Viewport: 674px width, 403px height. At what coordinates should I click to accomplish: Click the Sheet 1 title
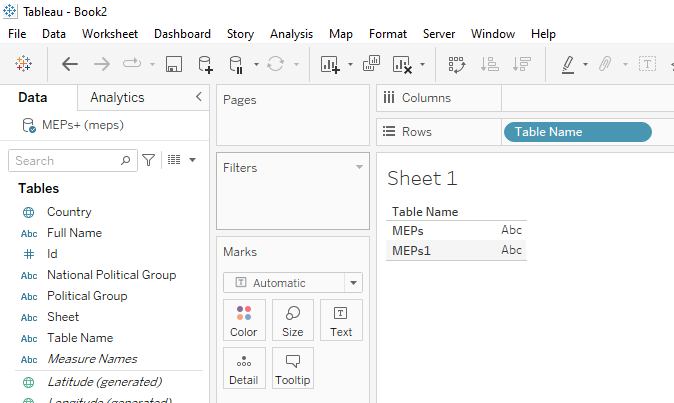point(422,178)
